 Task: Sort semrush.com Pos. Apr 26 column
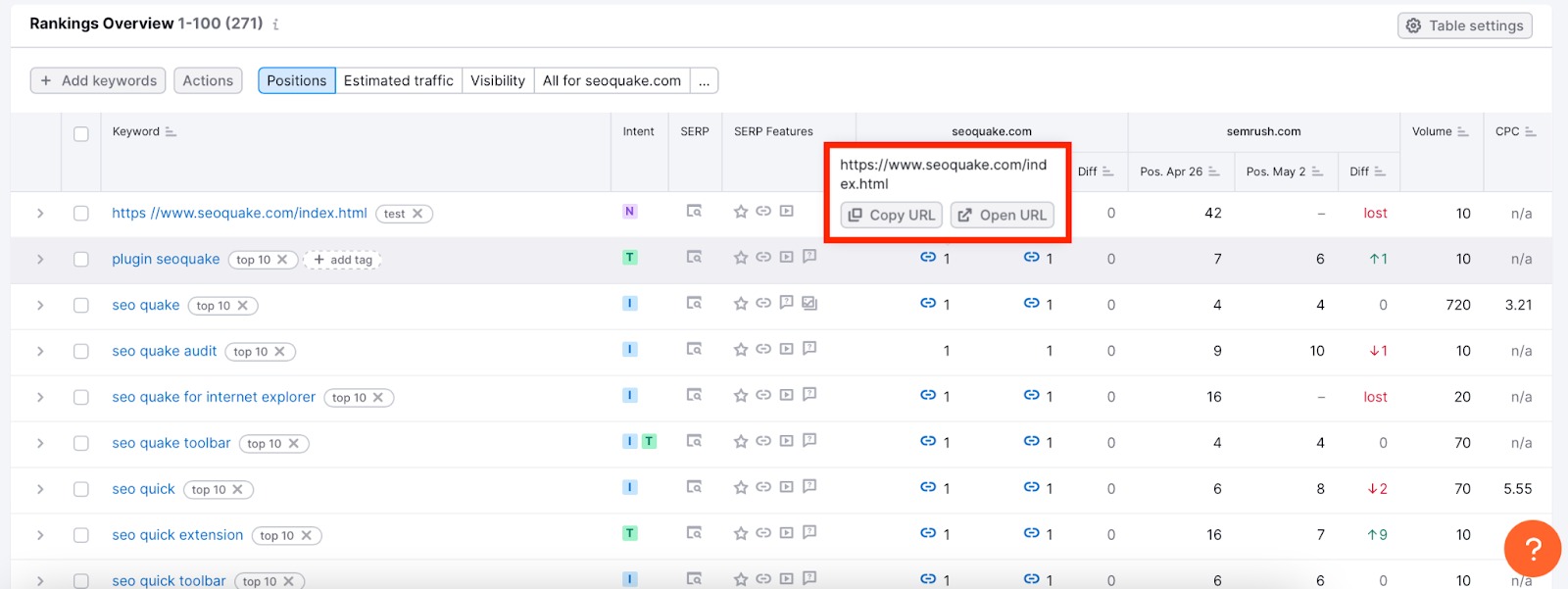(1213, 172)
